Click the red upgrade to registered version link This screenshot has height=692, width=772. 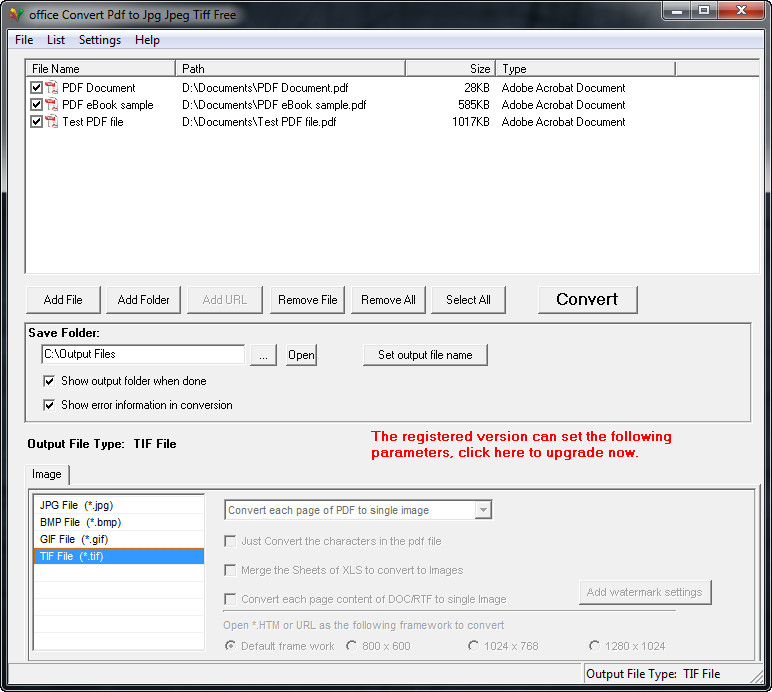(521, 444)
